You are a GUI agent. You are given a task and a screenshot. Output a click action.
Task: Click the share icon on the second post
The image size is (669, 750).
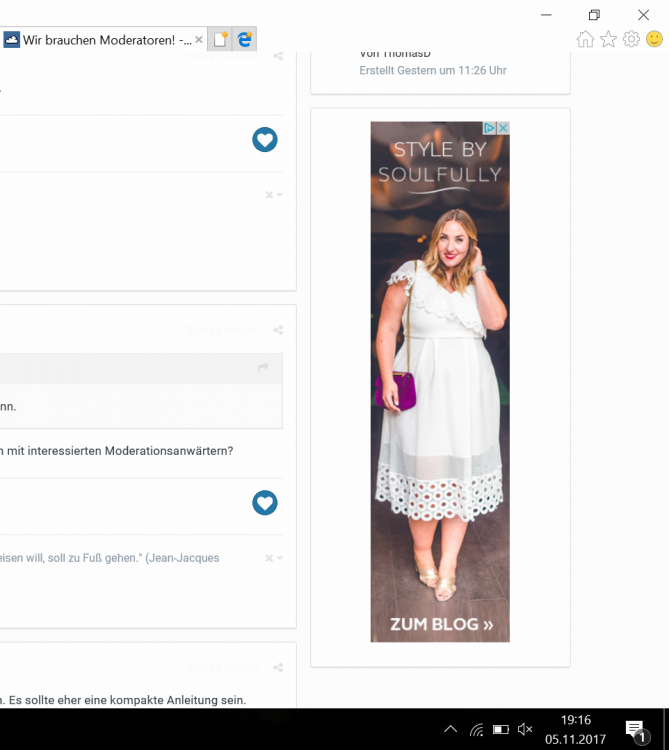tap(278, 331)
